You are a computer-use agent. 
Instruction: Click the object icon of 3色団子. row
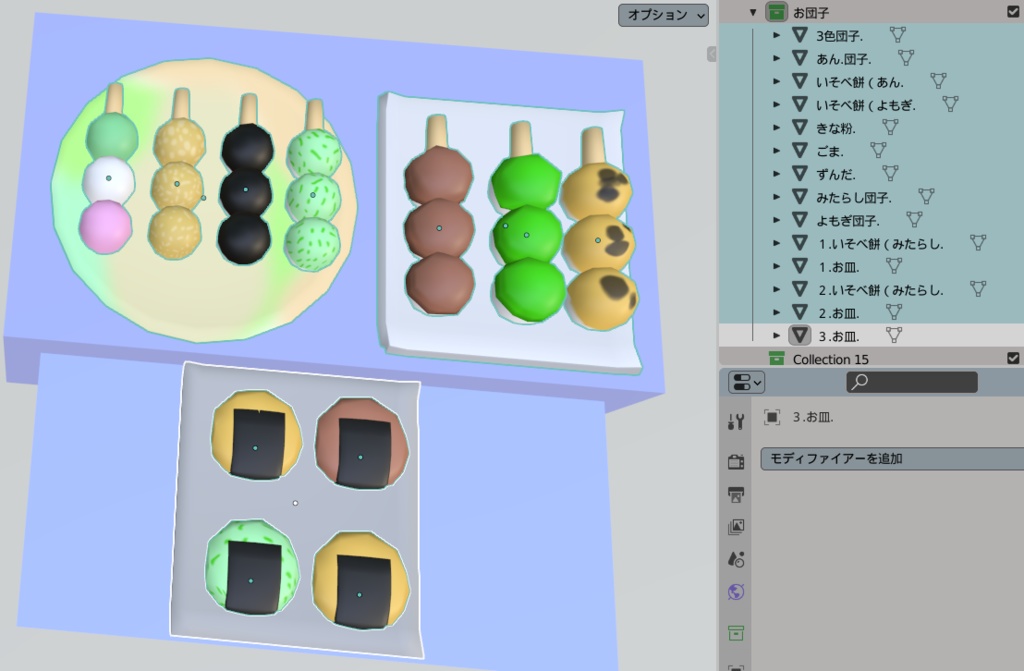click(x=799, y=35)
